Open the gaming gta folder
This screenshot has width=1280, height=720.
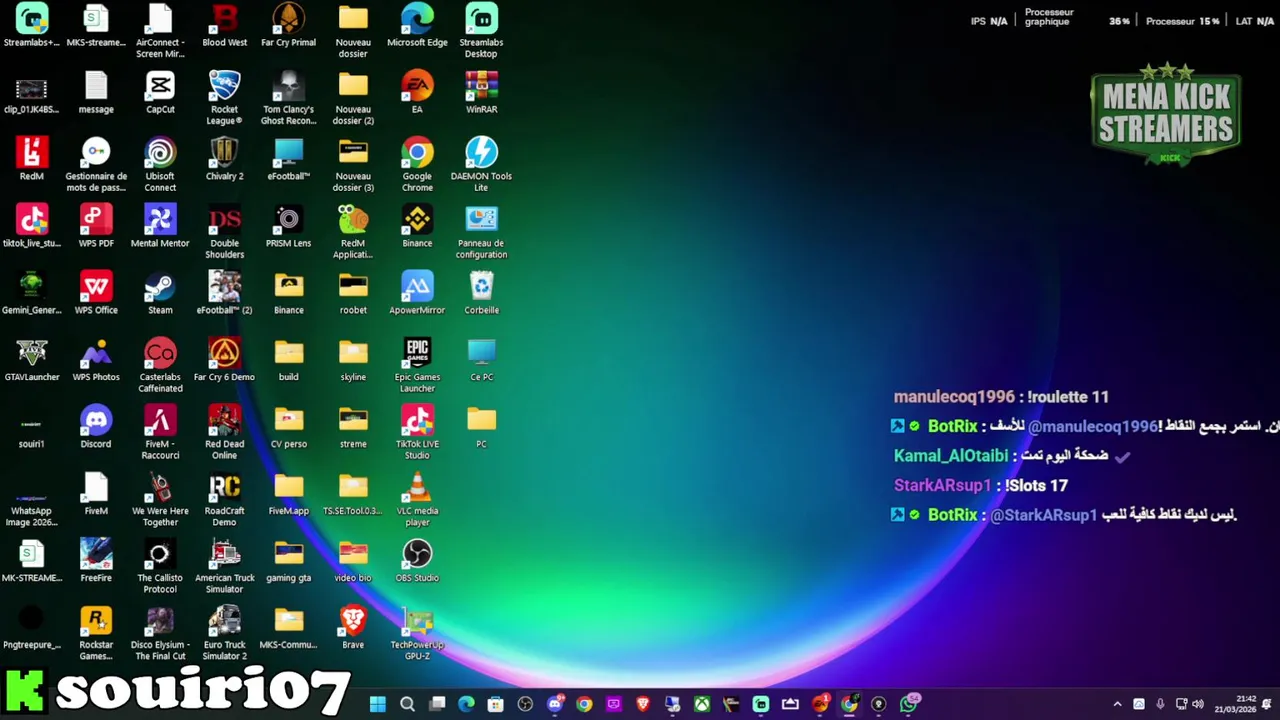(x=288, y=561)
